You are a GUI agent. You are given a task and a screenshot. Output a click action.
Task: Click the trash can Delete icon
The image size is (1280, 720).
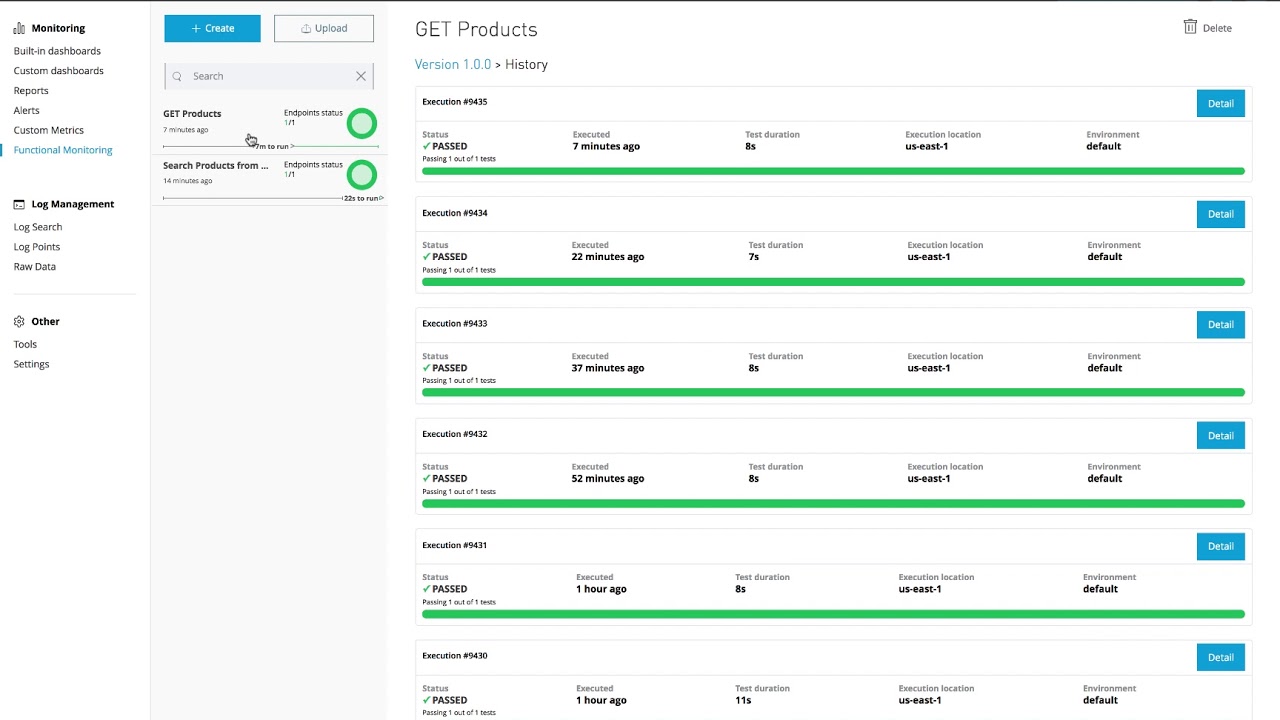[x=1190, y=27]
